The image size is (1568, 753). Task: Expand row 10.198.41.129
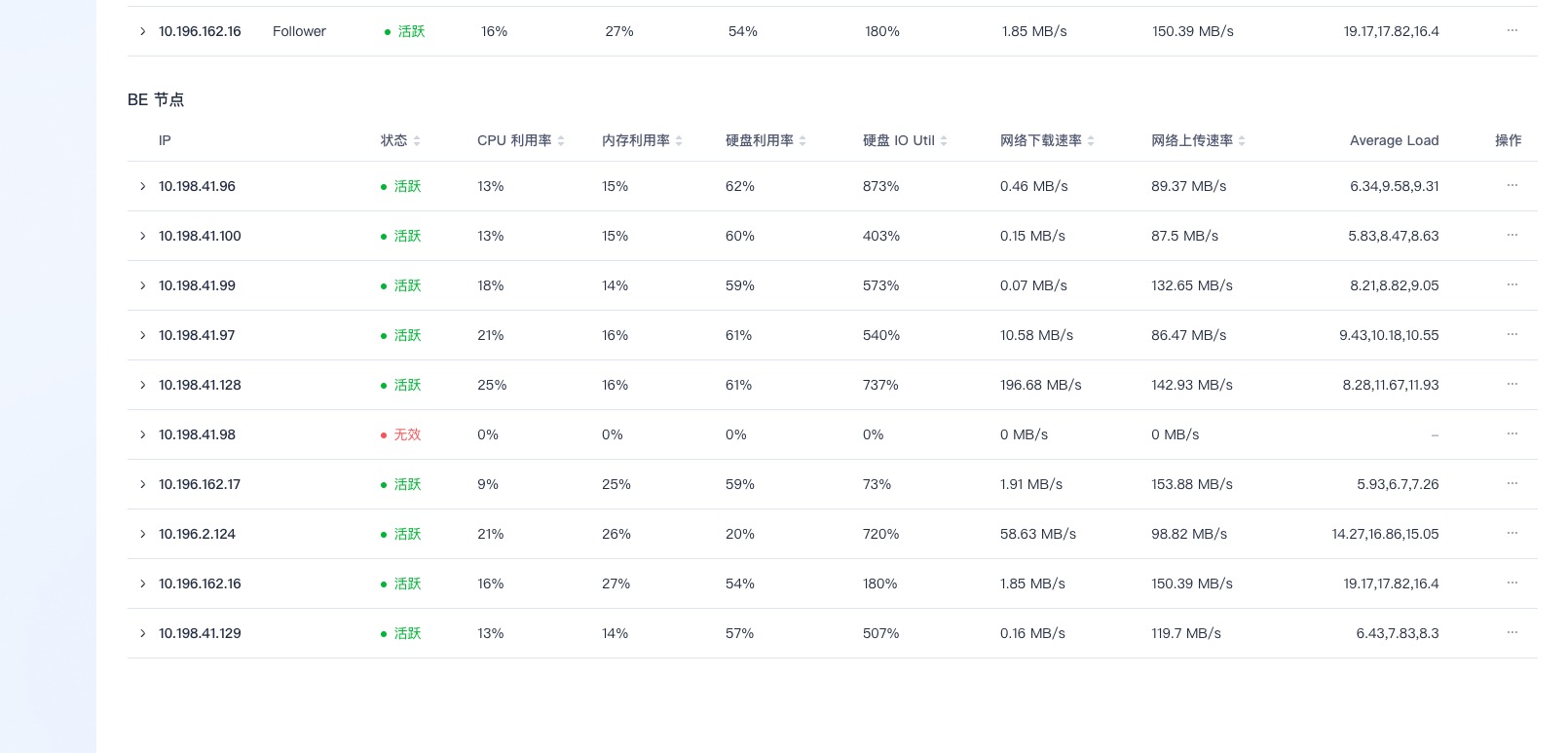142,633
